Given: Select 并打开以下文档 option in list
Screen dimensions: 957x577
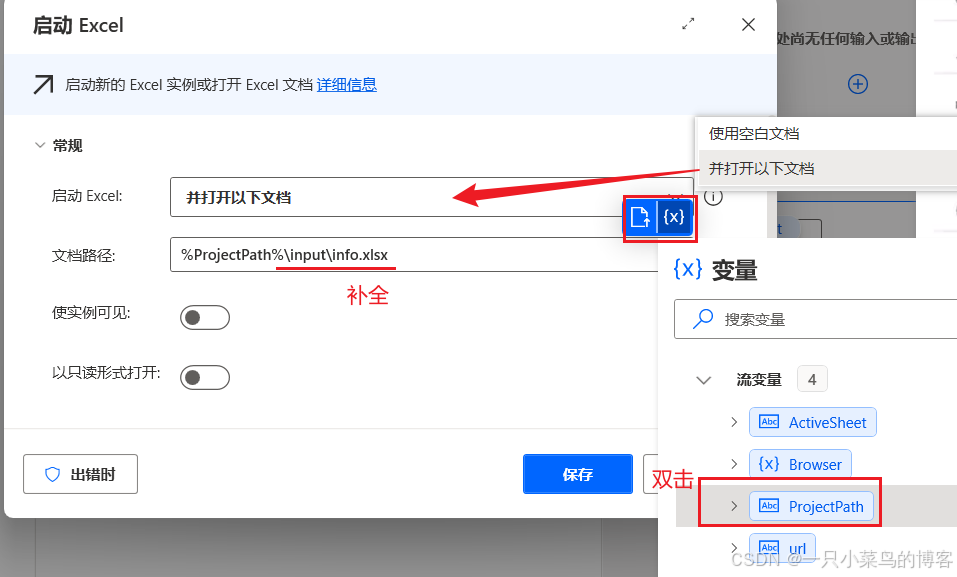Looking at the screenshot, I should click(x=827, y=168).
